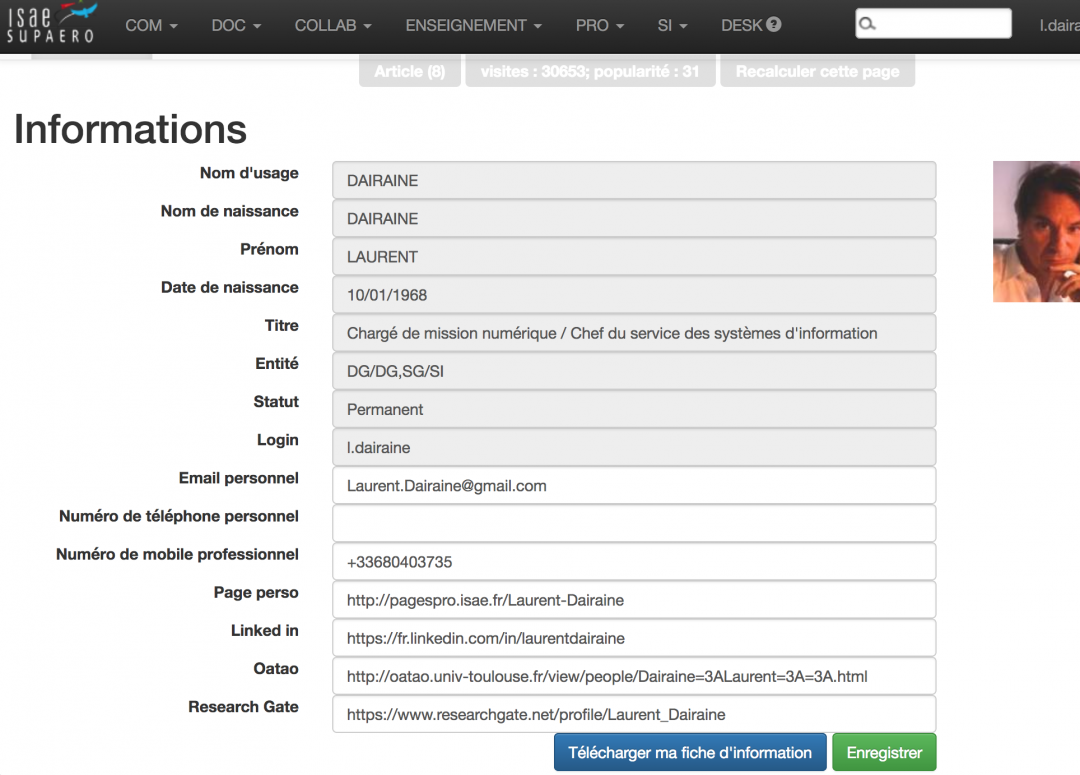Expand the DOC menu
The image size is (1080, 775).
(236, 26)
